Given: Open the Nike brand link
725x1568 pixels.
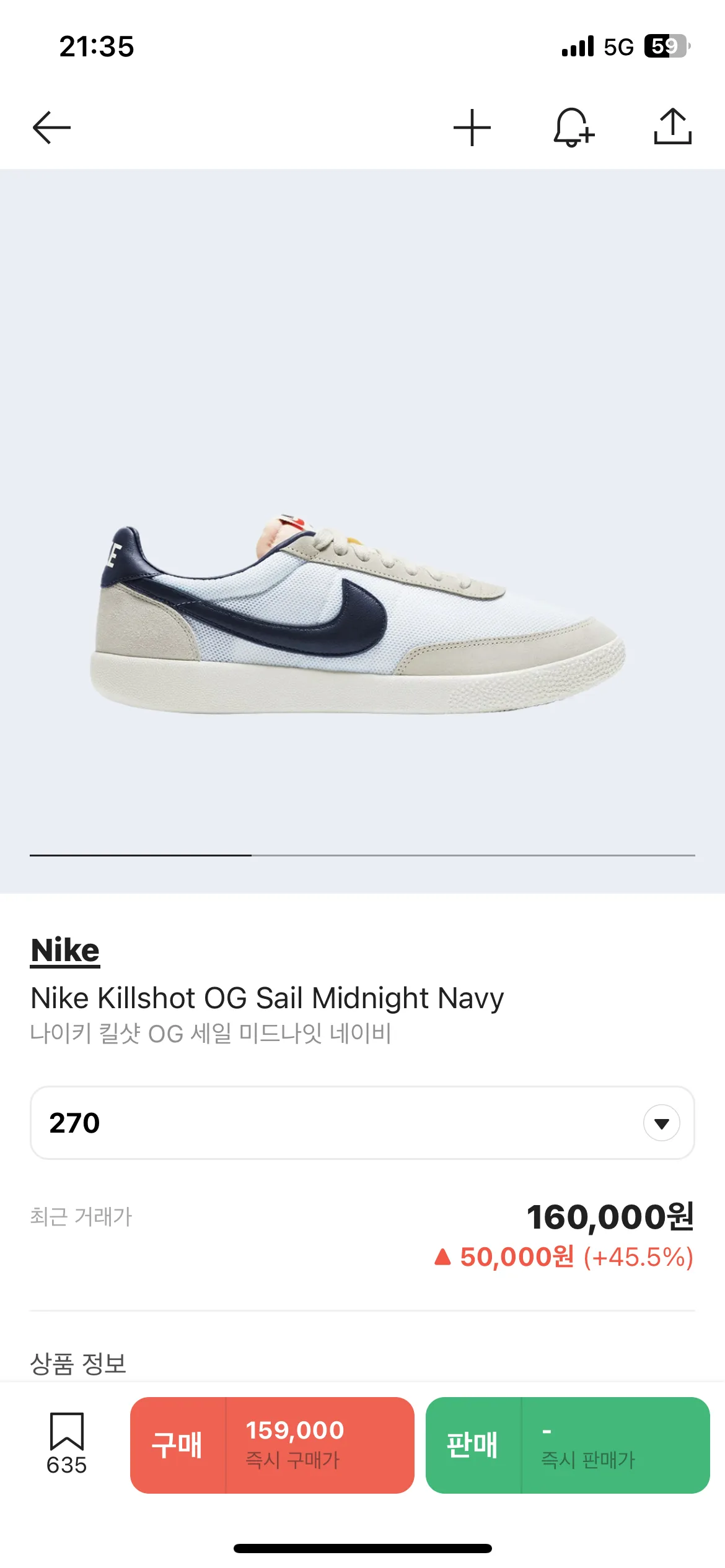Looking at the screenshot, I should pyautogui.click(x=65, y=950).
